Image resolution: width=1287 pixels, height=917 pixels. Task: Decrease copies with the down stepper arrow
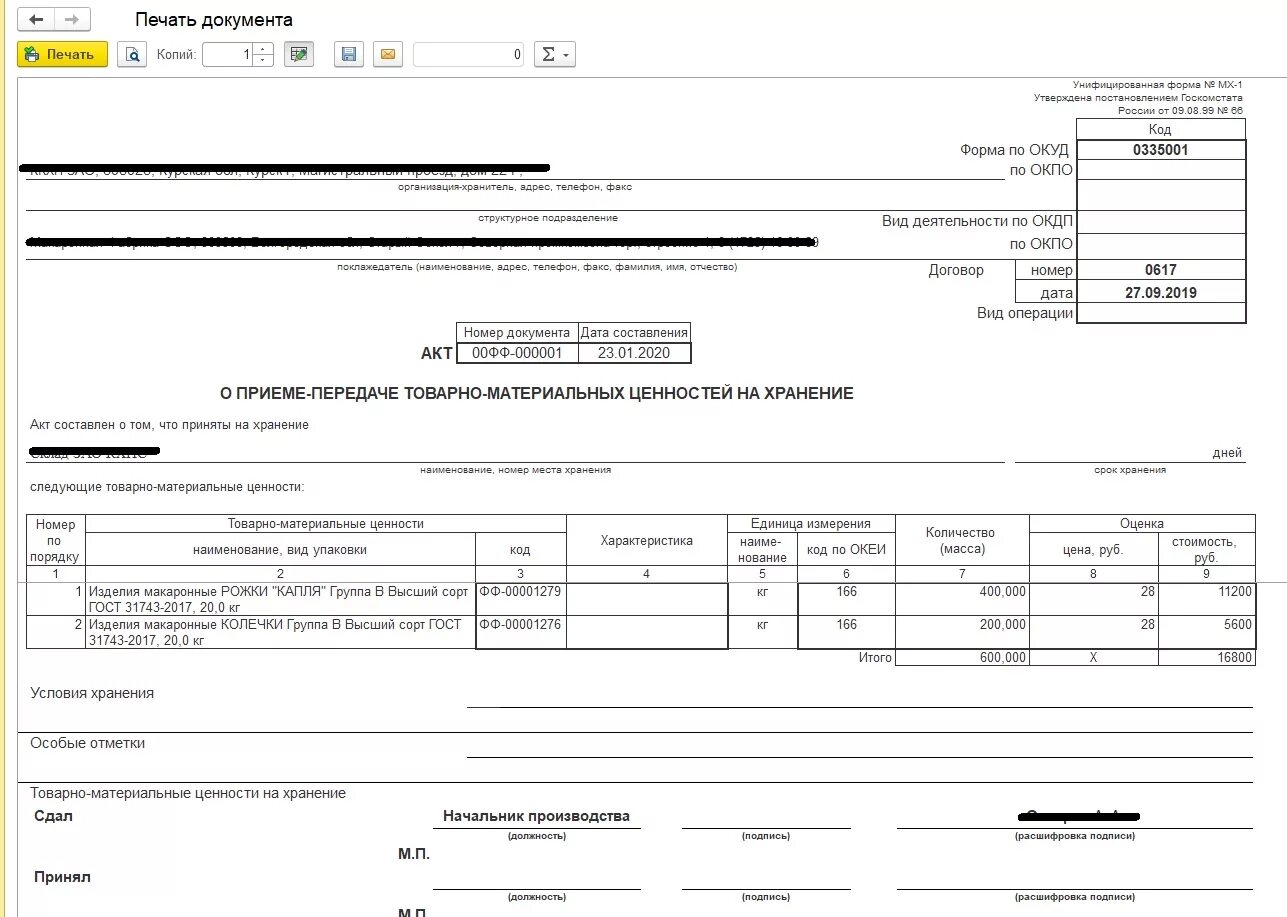pyautogui.click(x=263, y=61)
